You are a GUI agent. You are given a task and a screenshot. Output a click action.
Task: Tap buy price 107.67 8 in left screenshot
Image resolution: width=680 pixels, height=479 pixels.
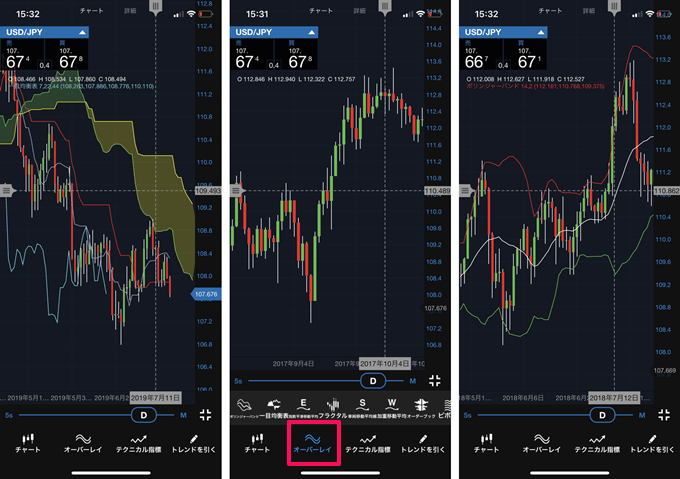[x=70, y=55]
